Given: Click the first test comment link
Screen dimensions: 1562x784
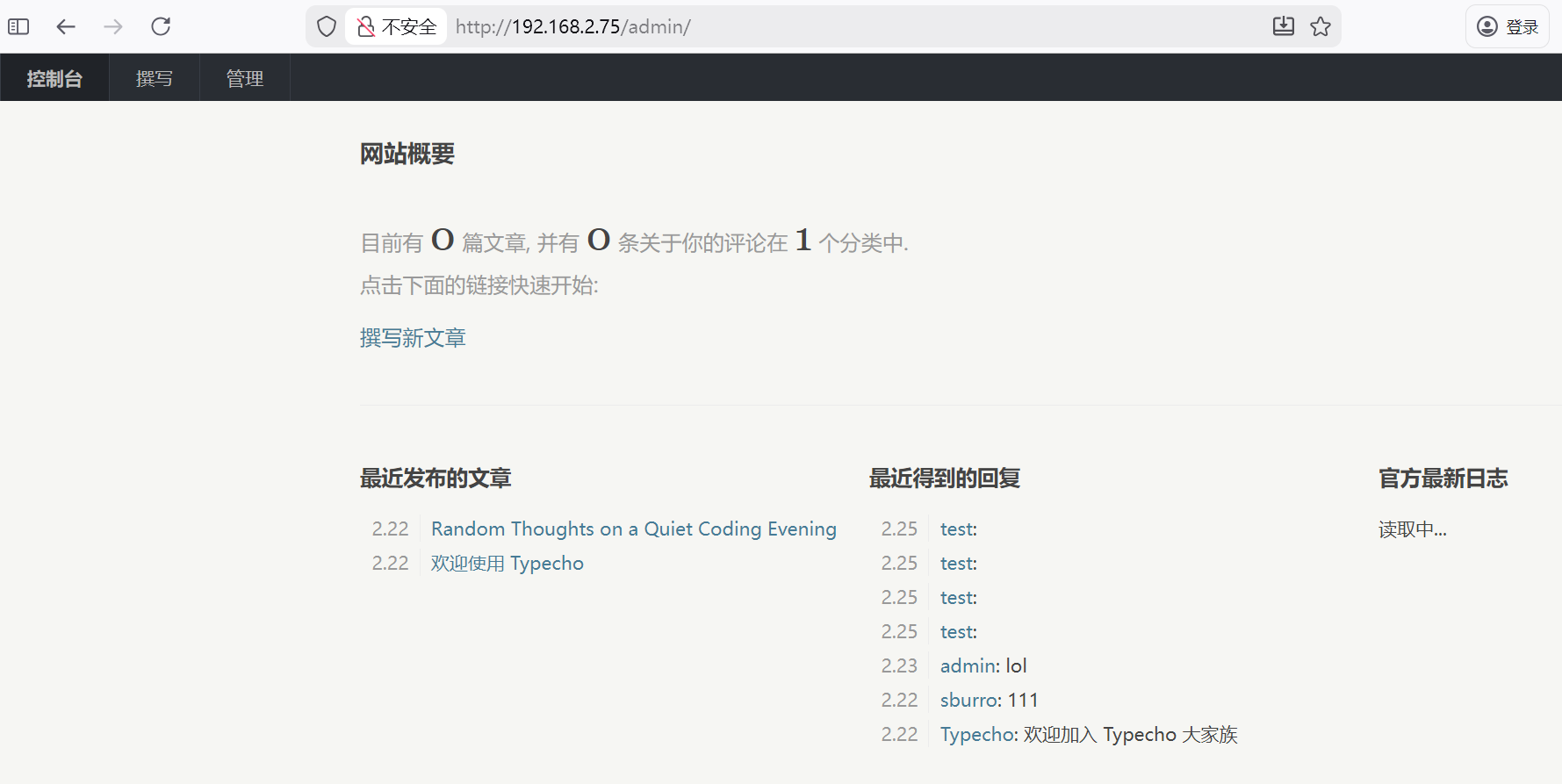Looking at the screenshot, I should click(956, 529).
